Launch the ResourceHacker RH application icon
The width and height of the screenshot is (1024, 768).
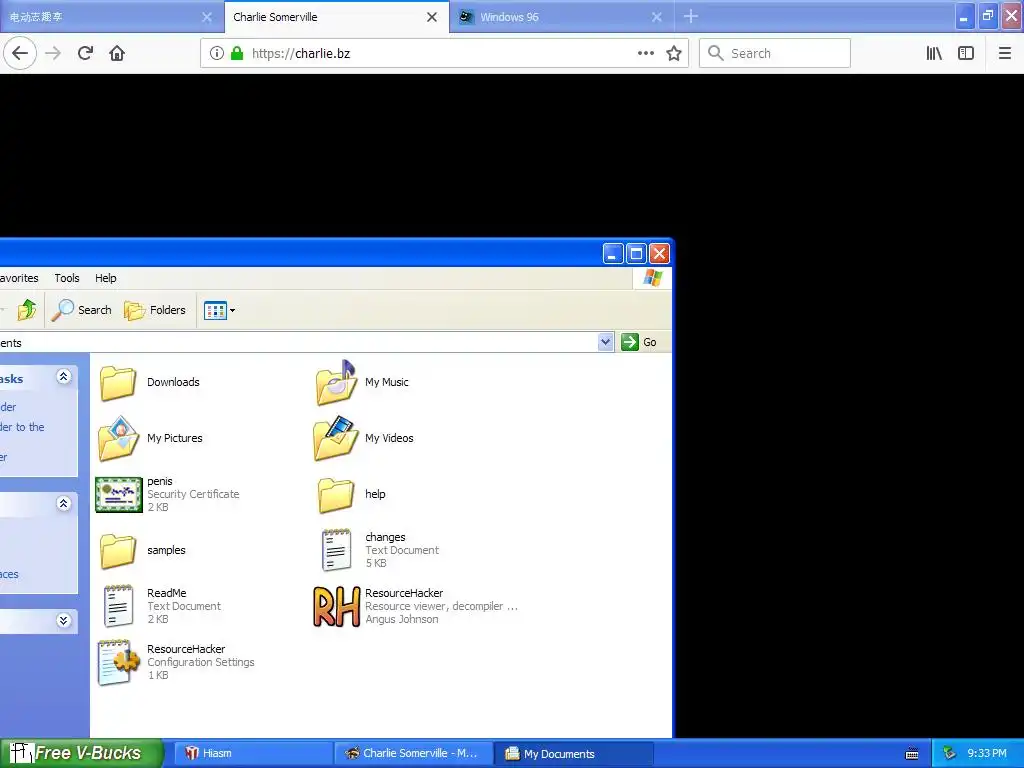(x=336, y=607)
